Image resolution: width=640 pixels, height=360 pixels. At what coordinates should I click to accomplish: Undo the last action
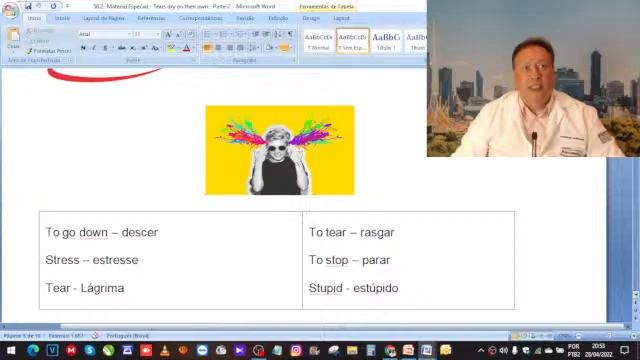tap(39, 6)
